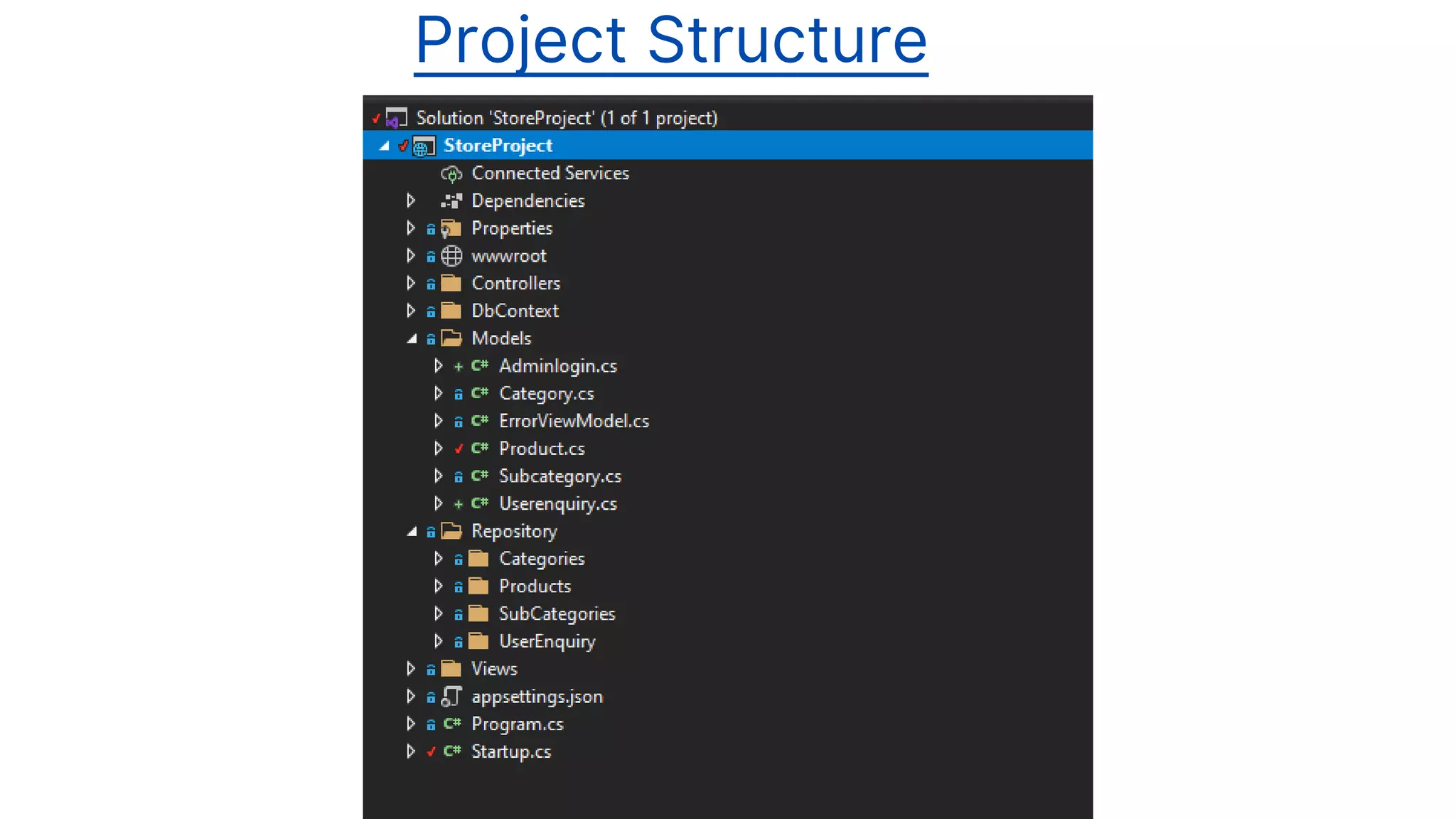Select the SubCategories repository folder
1456x819 pixels.
[557, 614]
